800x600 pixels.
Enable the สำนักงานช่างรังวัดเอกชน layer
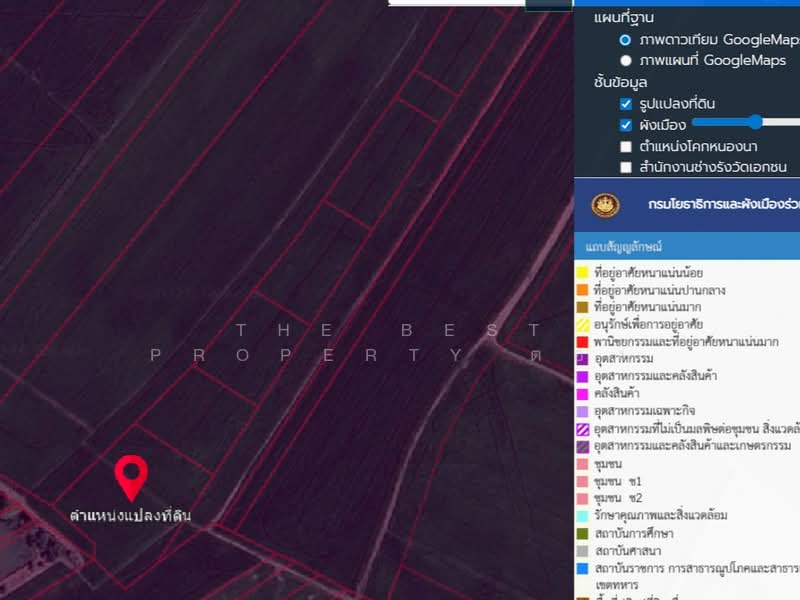coord(625,167)
